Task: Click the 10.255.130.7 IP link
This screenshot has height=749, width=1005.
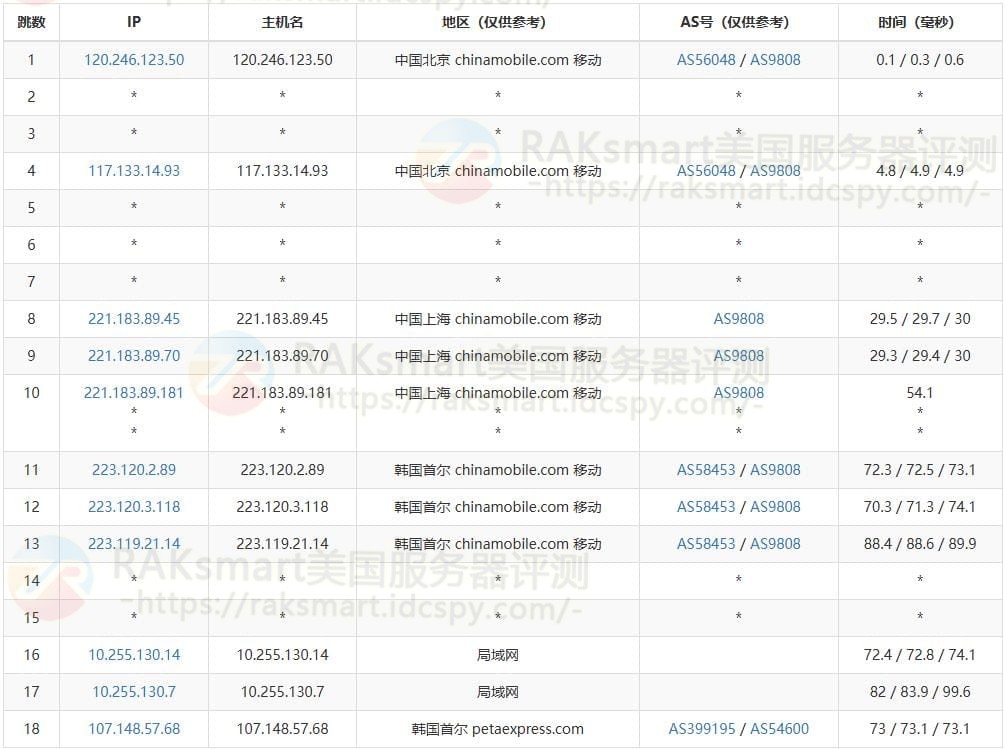Action: pos(134,692)
